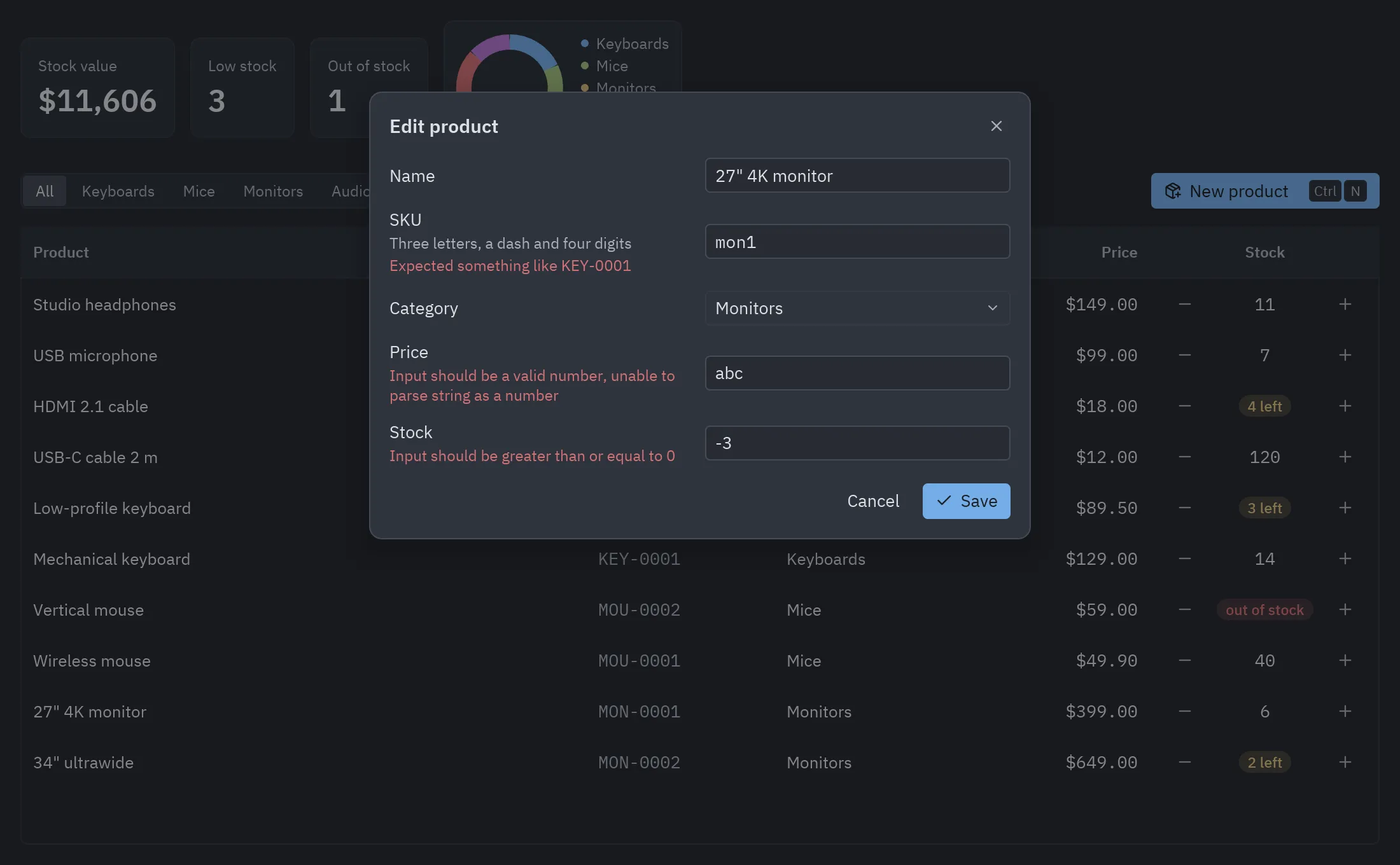Click the MON-0002 SKU cell
Screen dimensions: 1400x865
(639, 762)
